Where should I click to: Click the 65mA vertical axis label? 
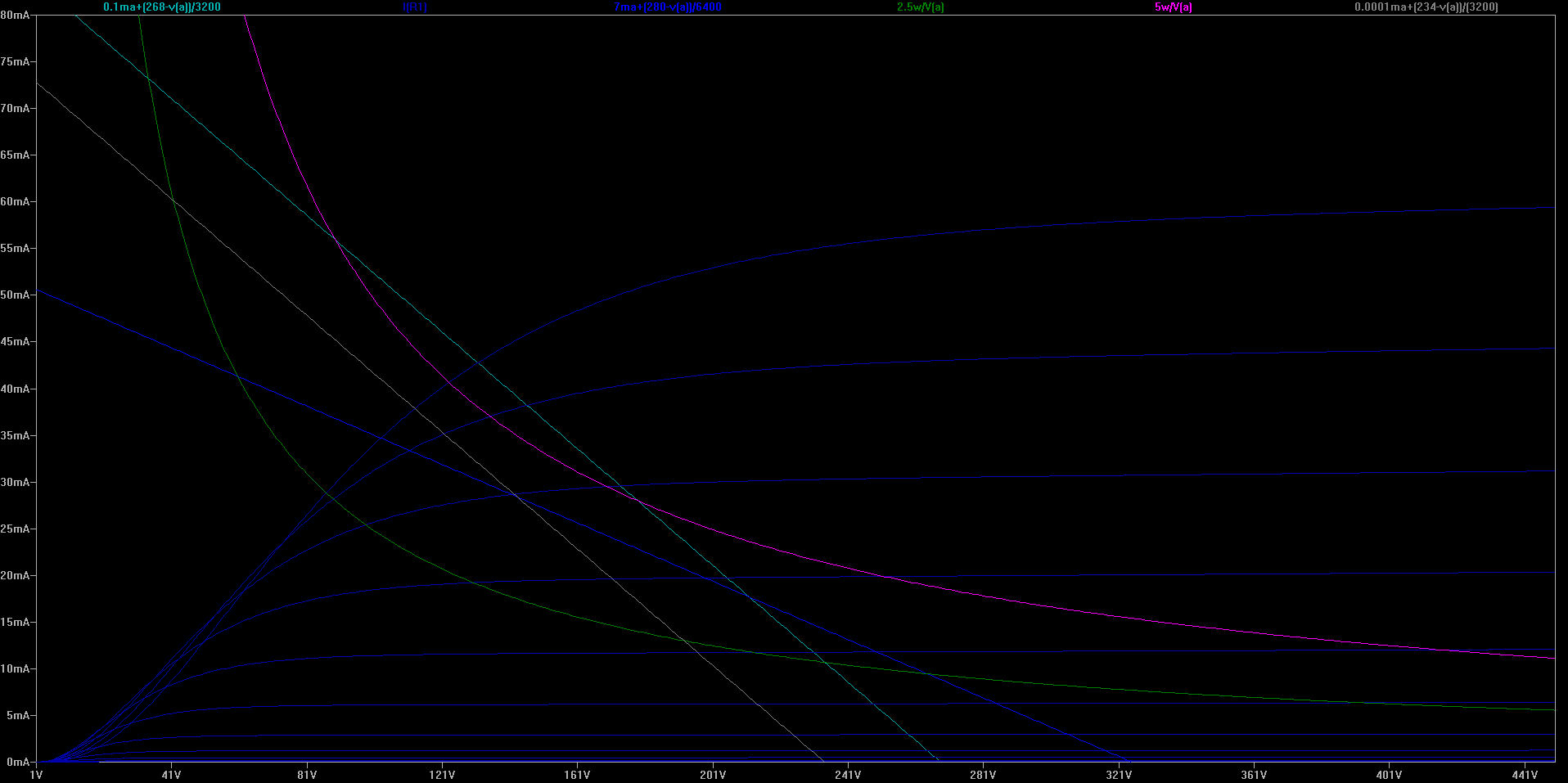16,155
